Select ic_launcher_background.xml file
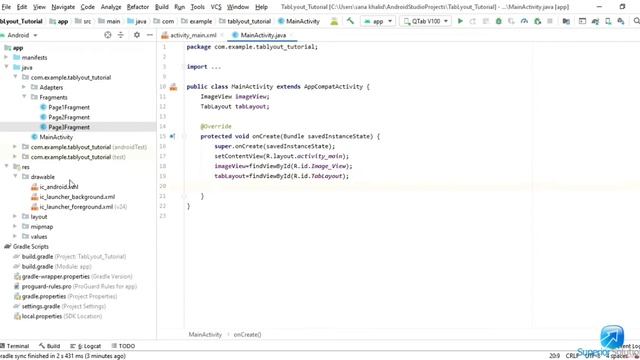 click(77, 196)
